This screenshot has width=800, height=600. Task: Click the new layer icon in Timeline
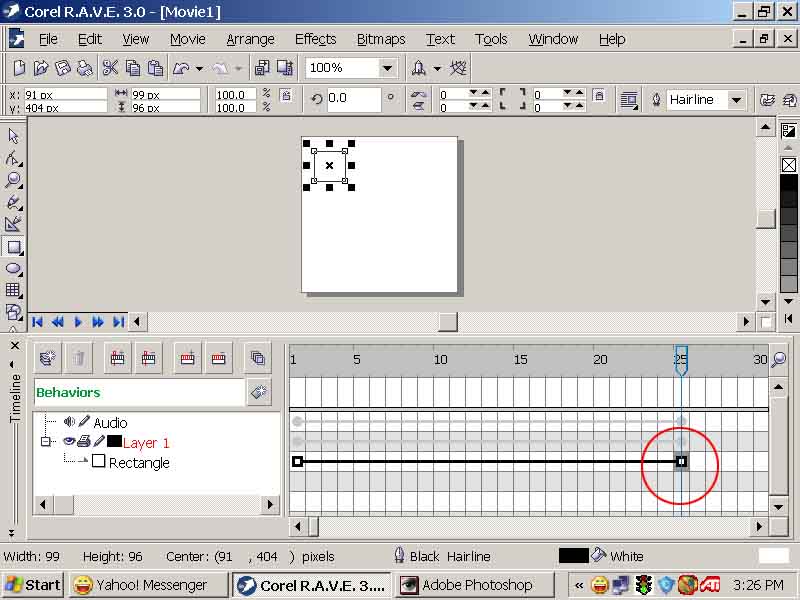[47, 358]
